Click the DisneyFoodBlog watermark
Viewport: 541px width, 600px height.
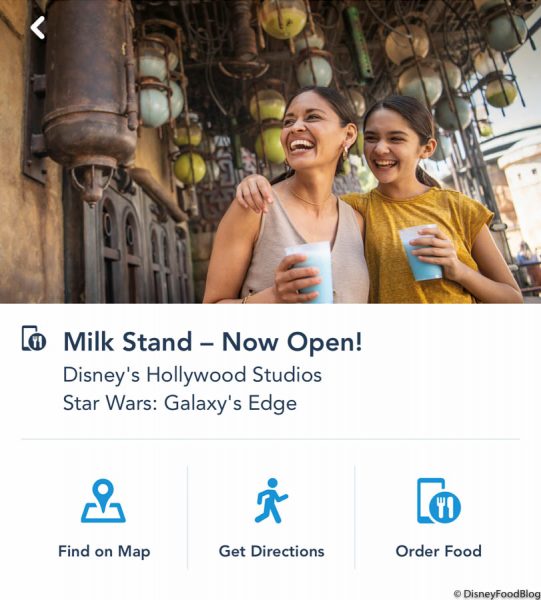496,593
